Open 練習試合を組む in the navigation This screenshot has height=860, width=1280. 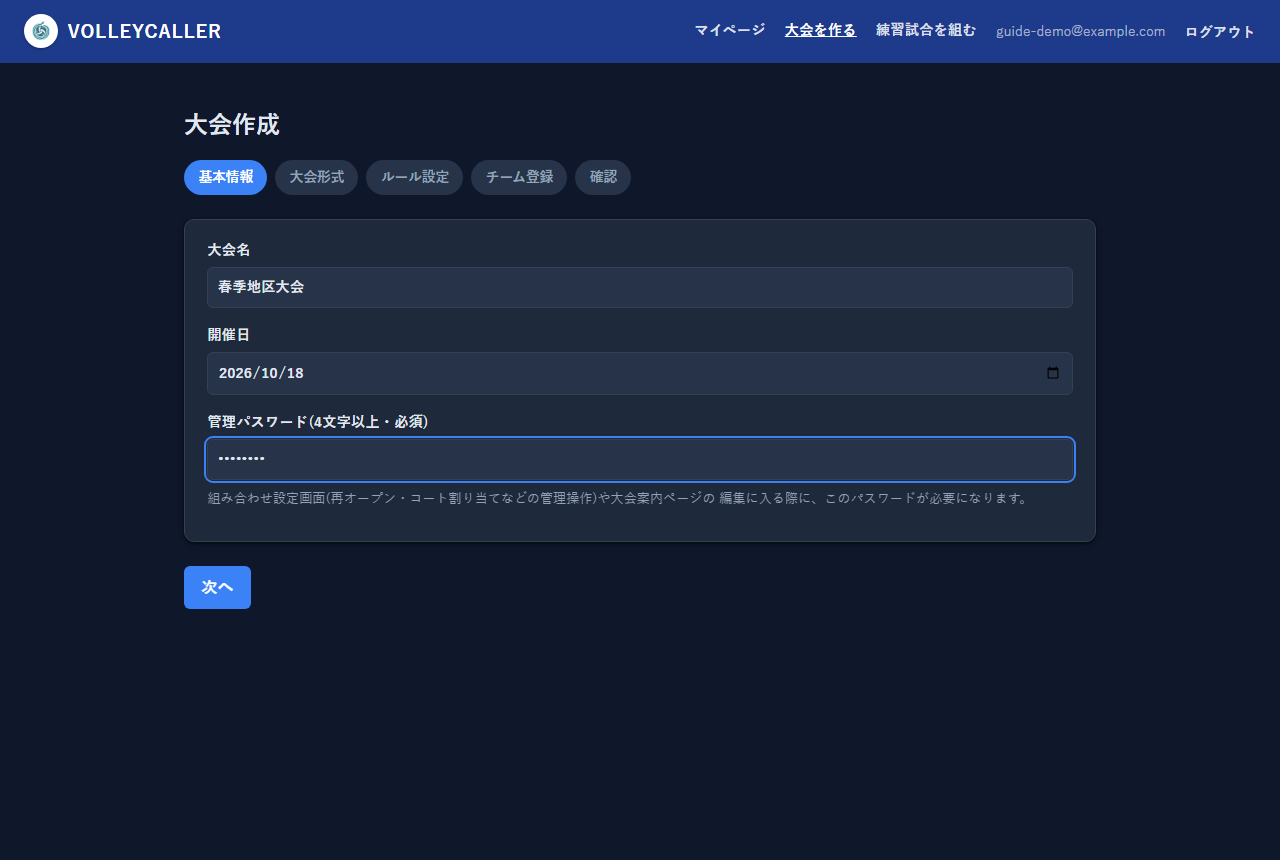point(926,30)
